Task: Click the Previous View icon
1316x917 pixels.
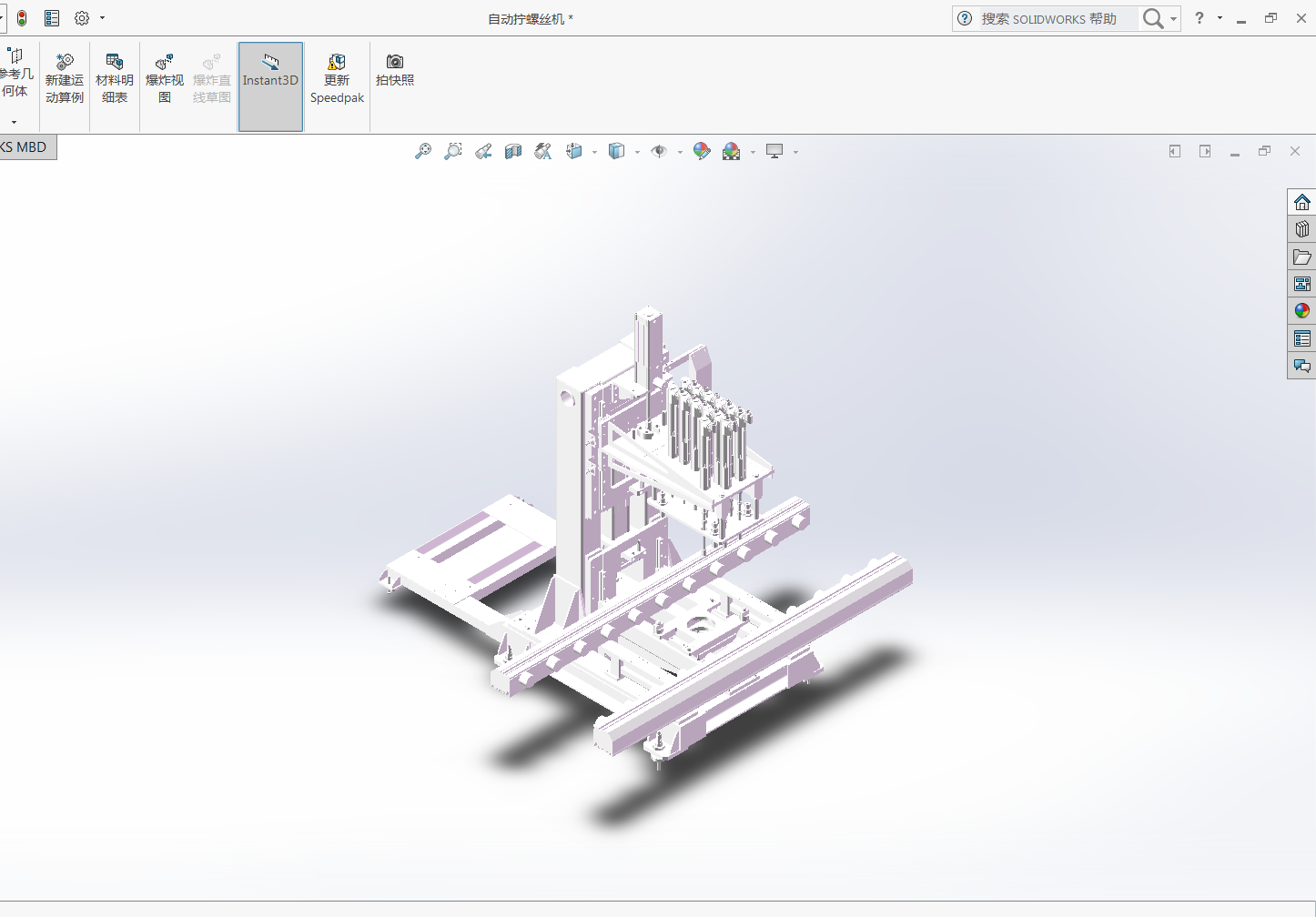Action: pos(483,152)
